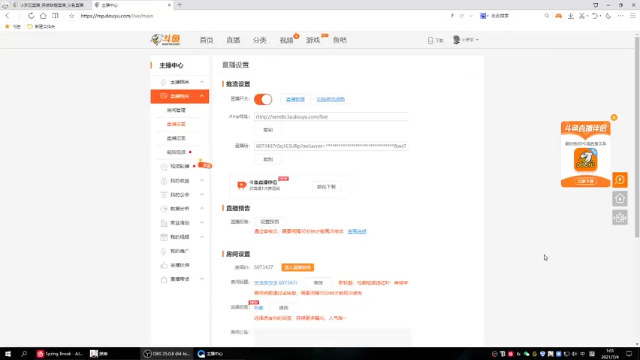Screen dimensions: 640x360
Task: Open the user account dropdown arrow
Action: click(x=478, y=40)
